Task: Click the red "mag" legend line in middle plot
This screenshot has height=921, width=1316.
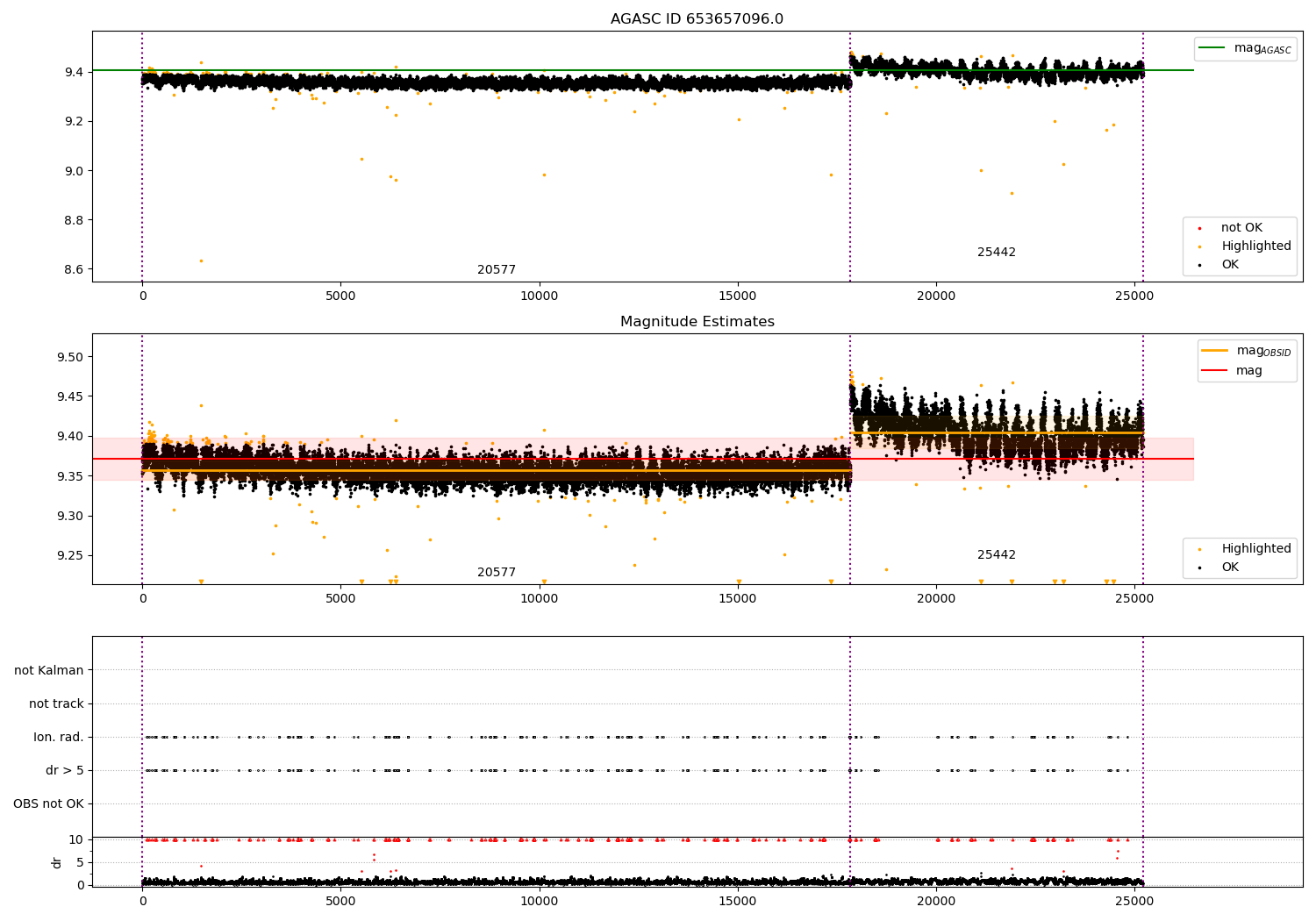Action: [x=1214, y=370]
